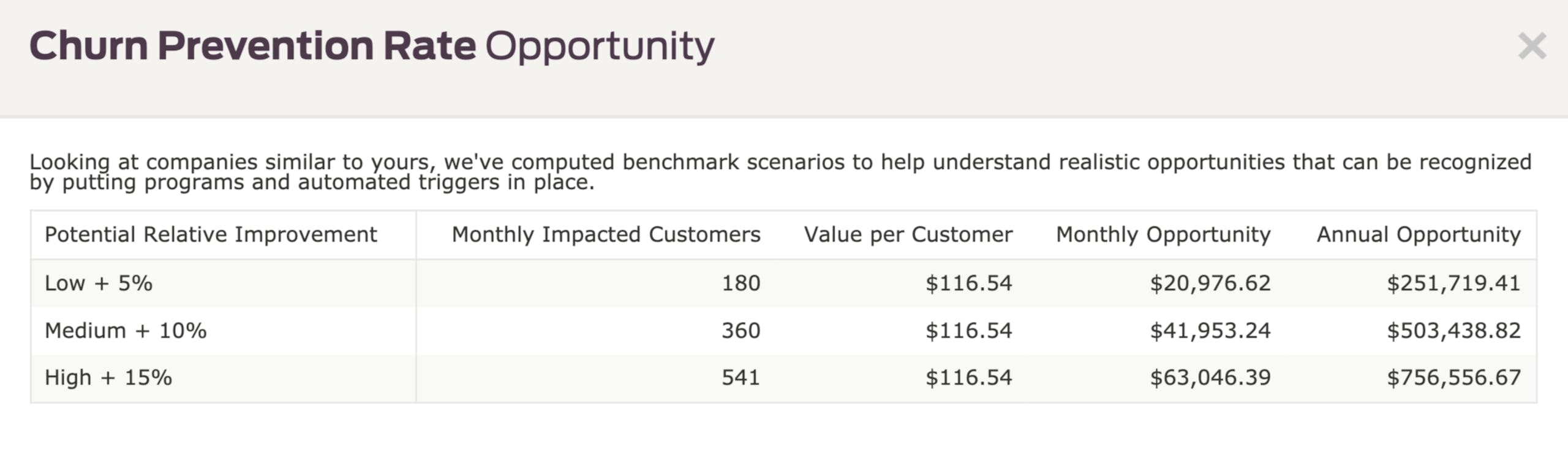The width and height of the screenshot is (1568, 462).
Task: Select the Monthly Opportunity column header
Action: pos(1163,235)
